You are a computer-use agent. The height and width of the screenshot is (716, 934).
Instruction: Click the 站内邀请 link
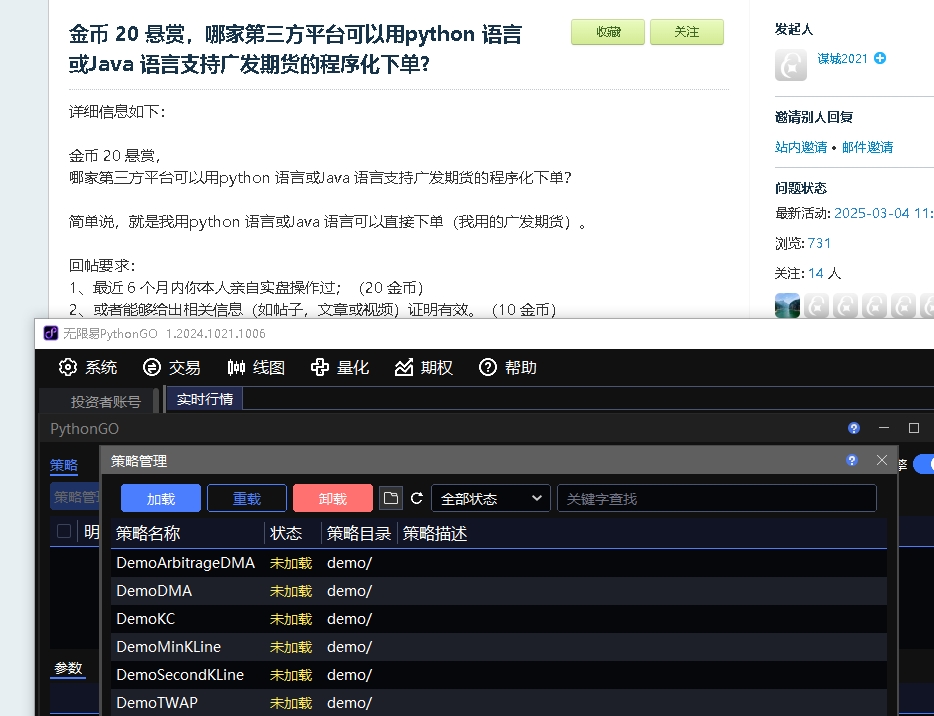801,147
